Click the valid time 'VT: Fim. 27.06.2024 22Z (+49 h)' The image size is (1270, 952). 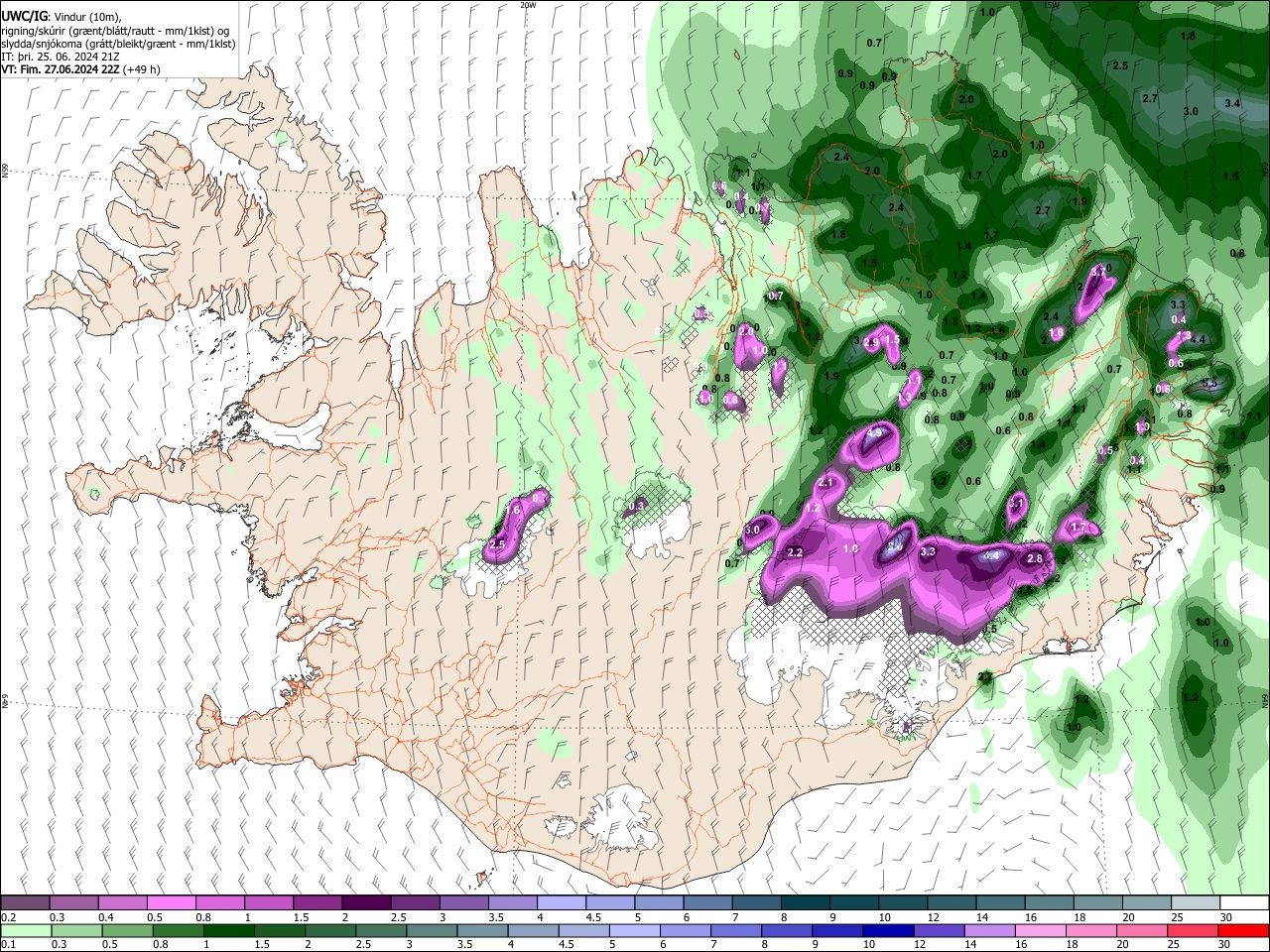(80, 69)
